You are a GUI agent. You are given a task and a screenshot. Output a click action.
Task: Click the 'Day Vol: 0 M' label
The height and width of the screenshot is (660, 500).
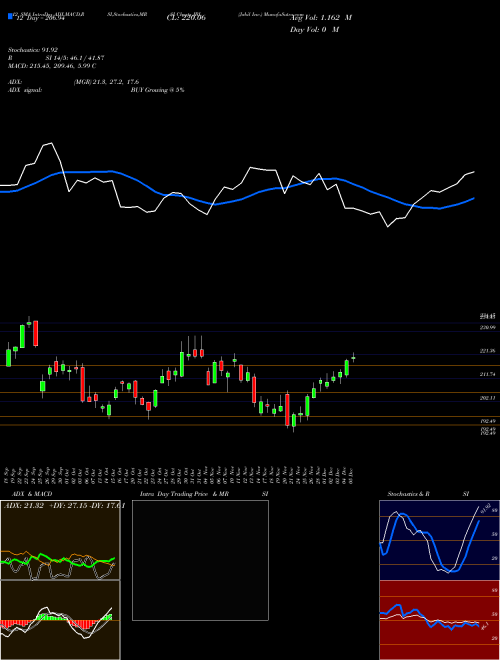(x=314, y=29)
